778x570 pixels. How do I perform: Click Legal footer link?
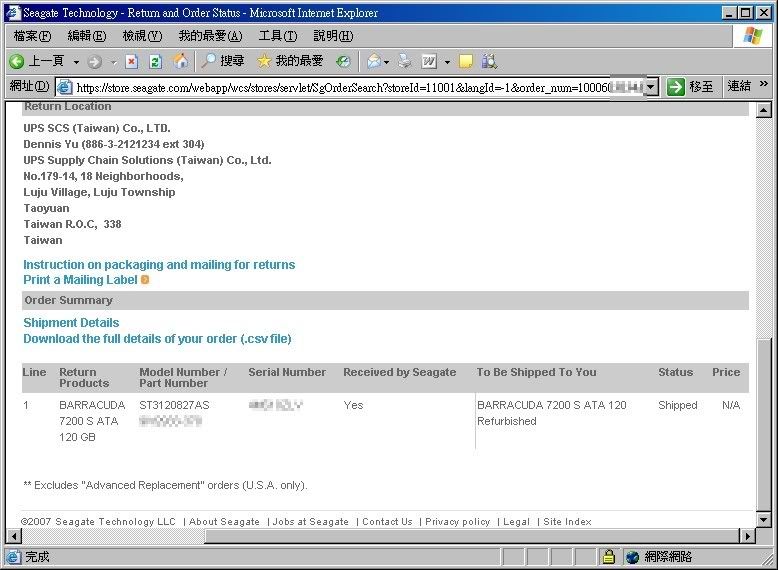point(517,521)
